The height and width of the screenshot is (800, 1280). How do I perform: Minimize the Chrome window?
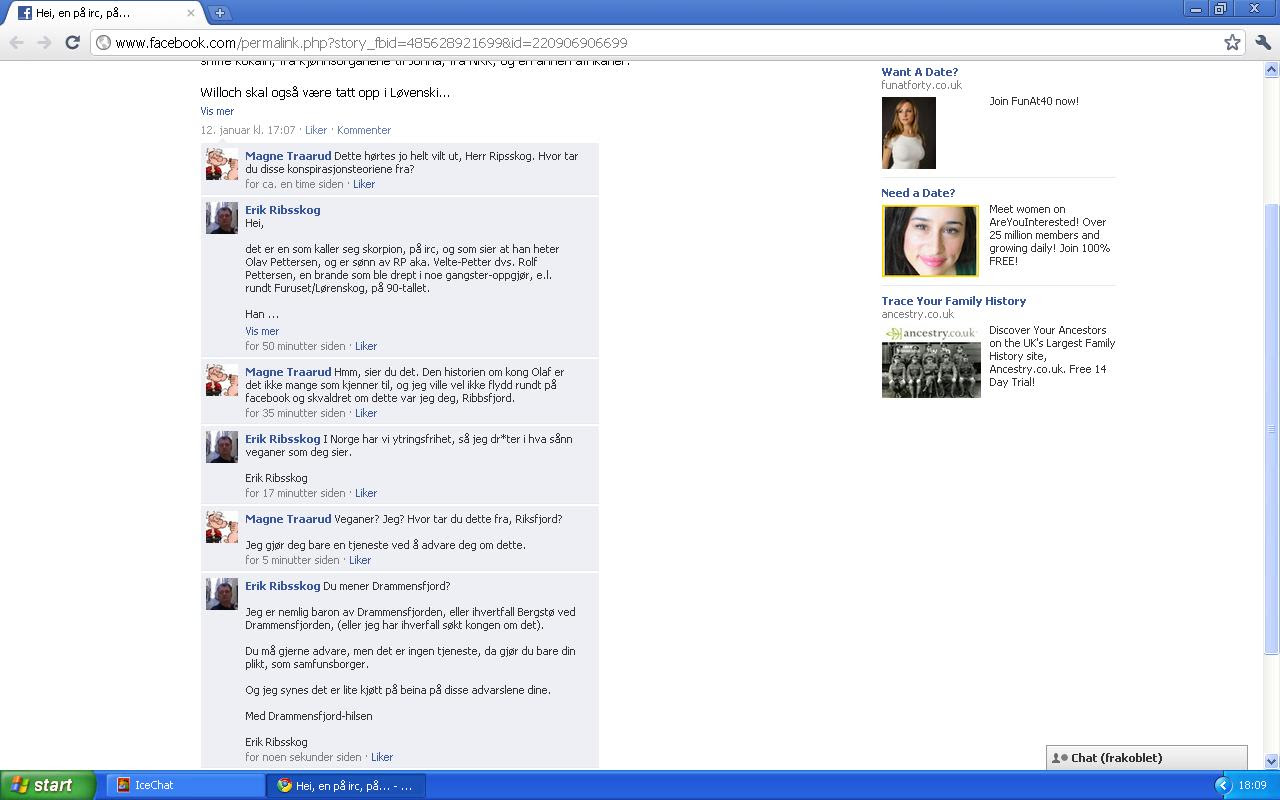[x=1196, y=9]
